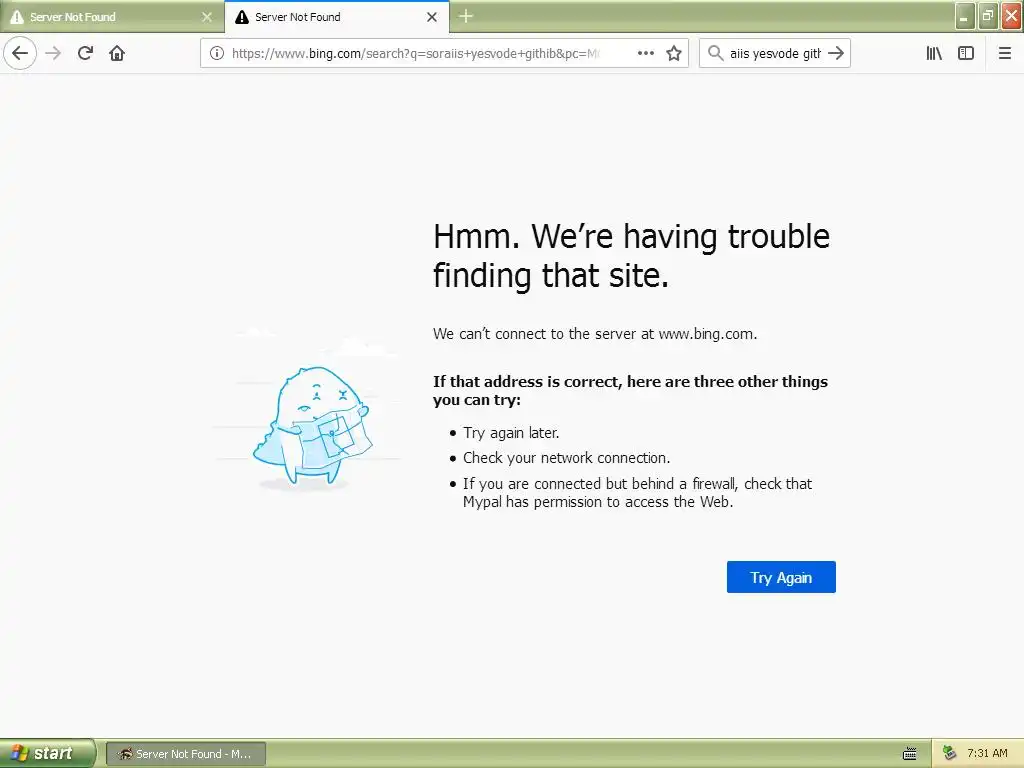Submit search with the arrow button
The height and width of the screenshot is (768, 1024).
tap(836, 53)
